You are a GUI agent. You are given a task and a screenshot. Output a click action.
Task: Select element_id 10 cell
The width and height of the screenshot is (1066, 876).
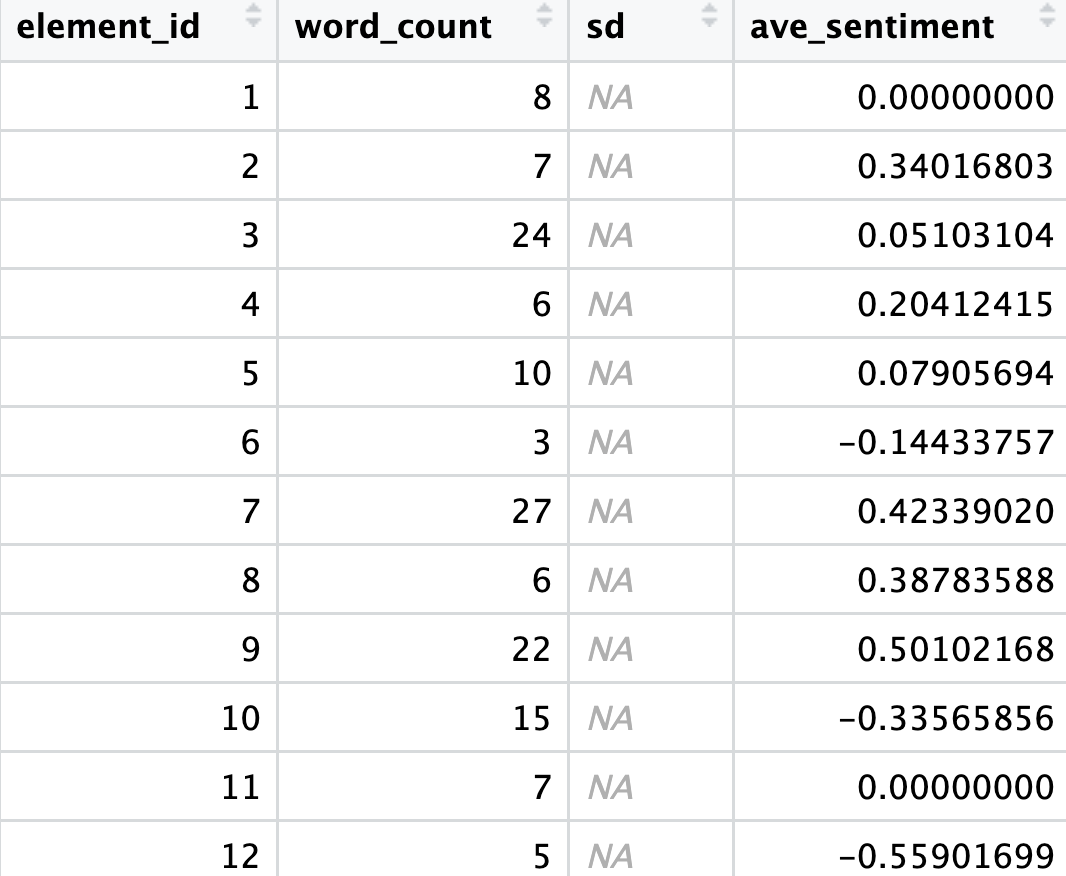240,718
